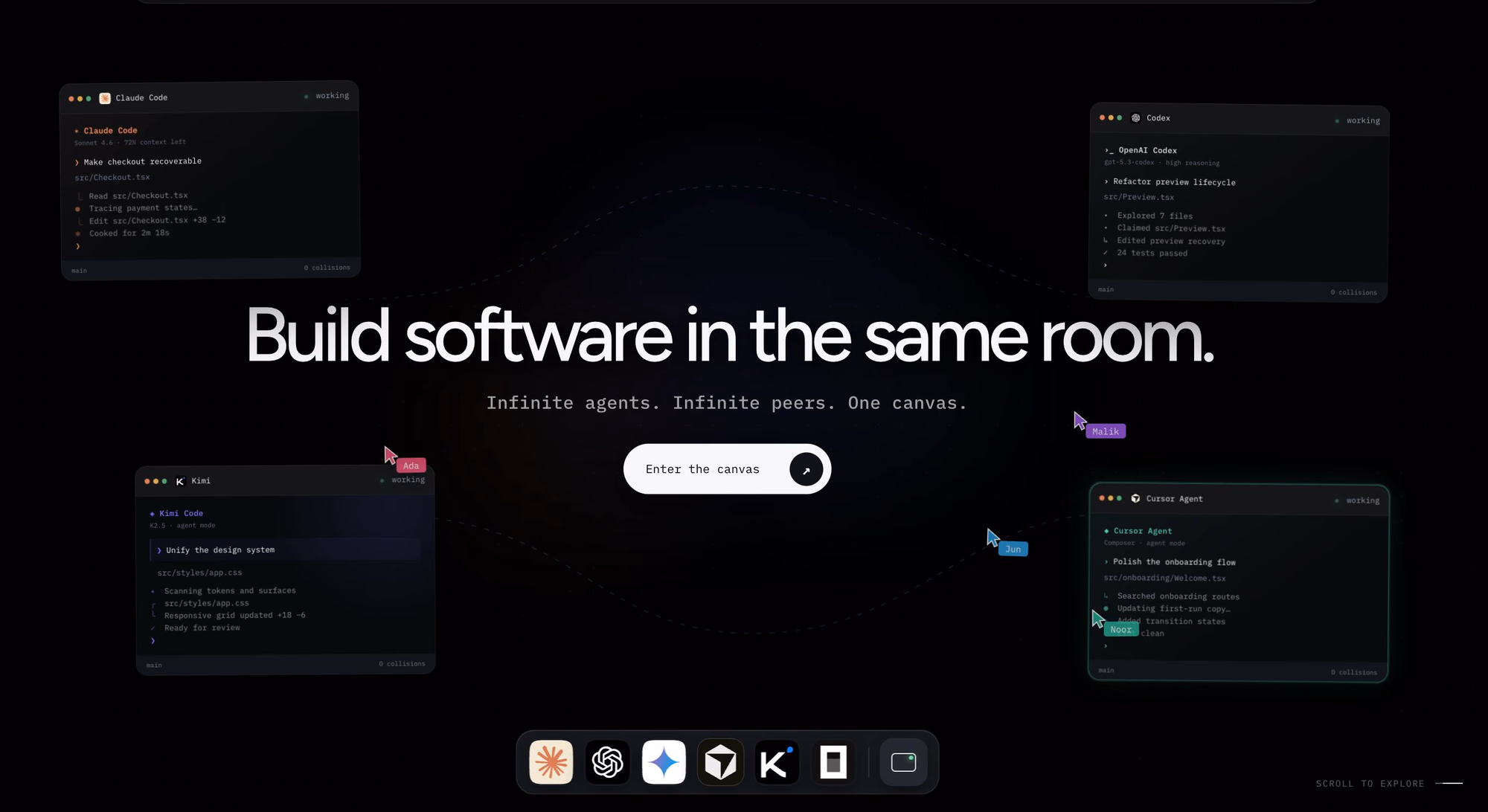Image resolution: width=1488 pixels, height=812 pixels.
Task: Click the line 'Edited preview recovery'
Action: [1171, 241]
